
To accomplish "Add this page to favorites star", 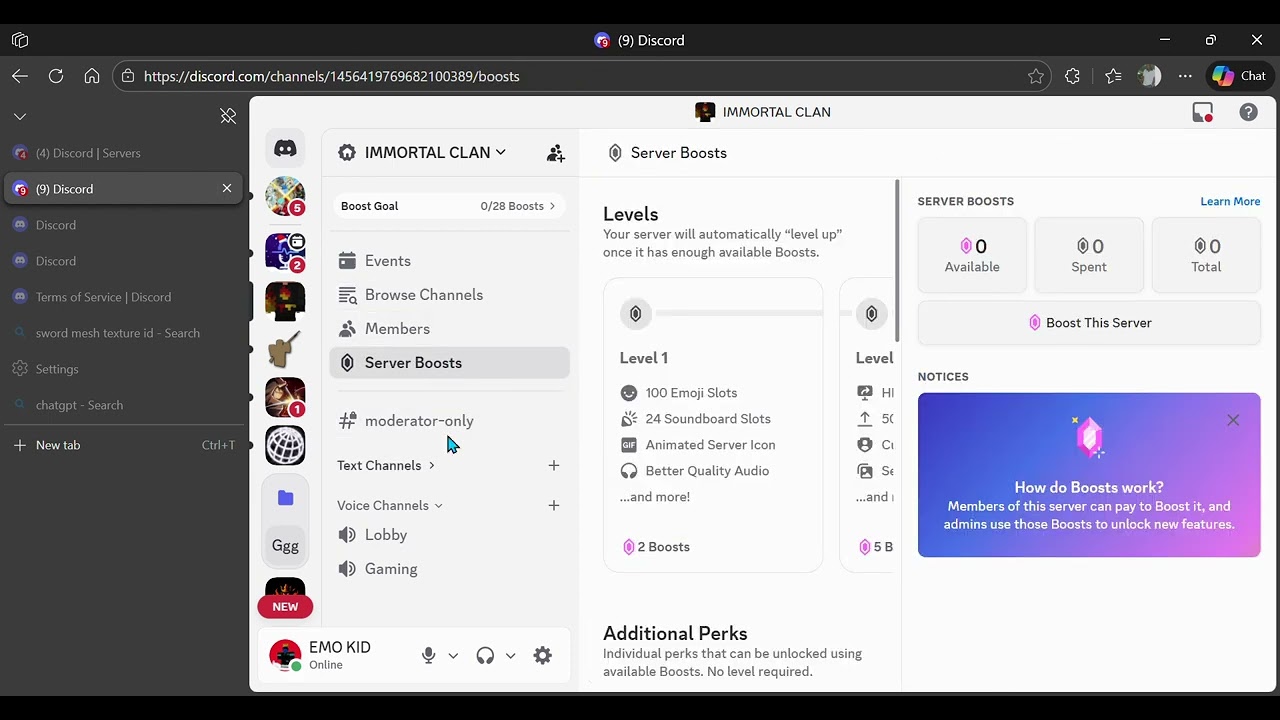I will click(x=1036, y=76).
